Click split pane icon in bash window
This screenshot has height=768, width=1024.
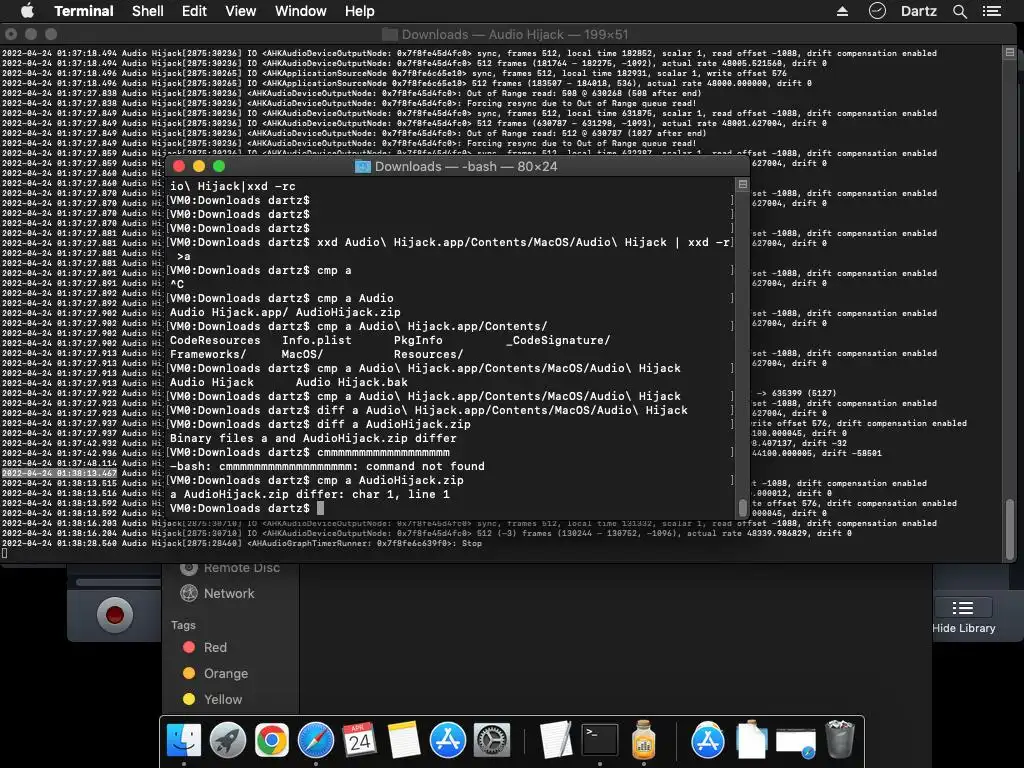coord(743,184)
